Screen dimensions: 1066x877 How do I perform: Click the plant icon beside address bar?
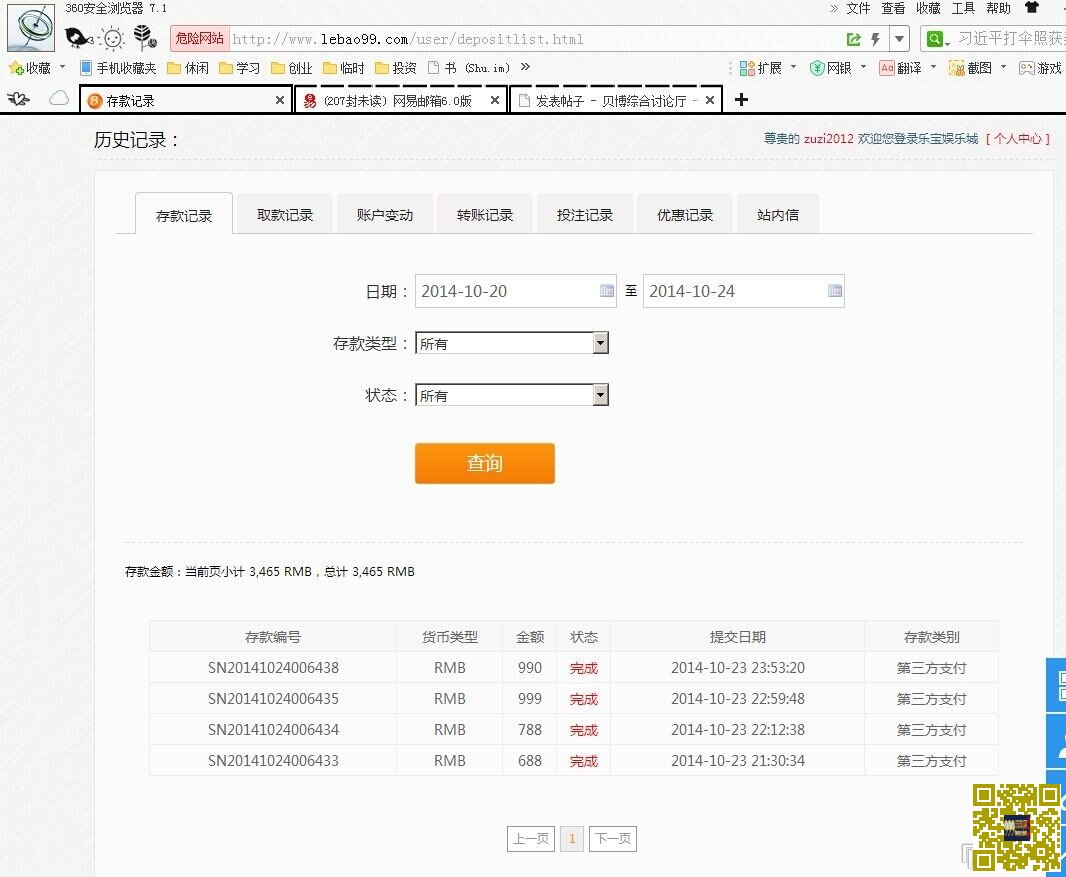(x=144, y=37)
